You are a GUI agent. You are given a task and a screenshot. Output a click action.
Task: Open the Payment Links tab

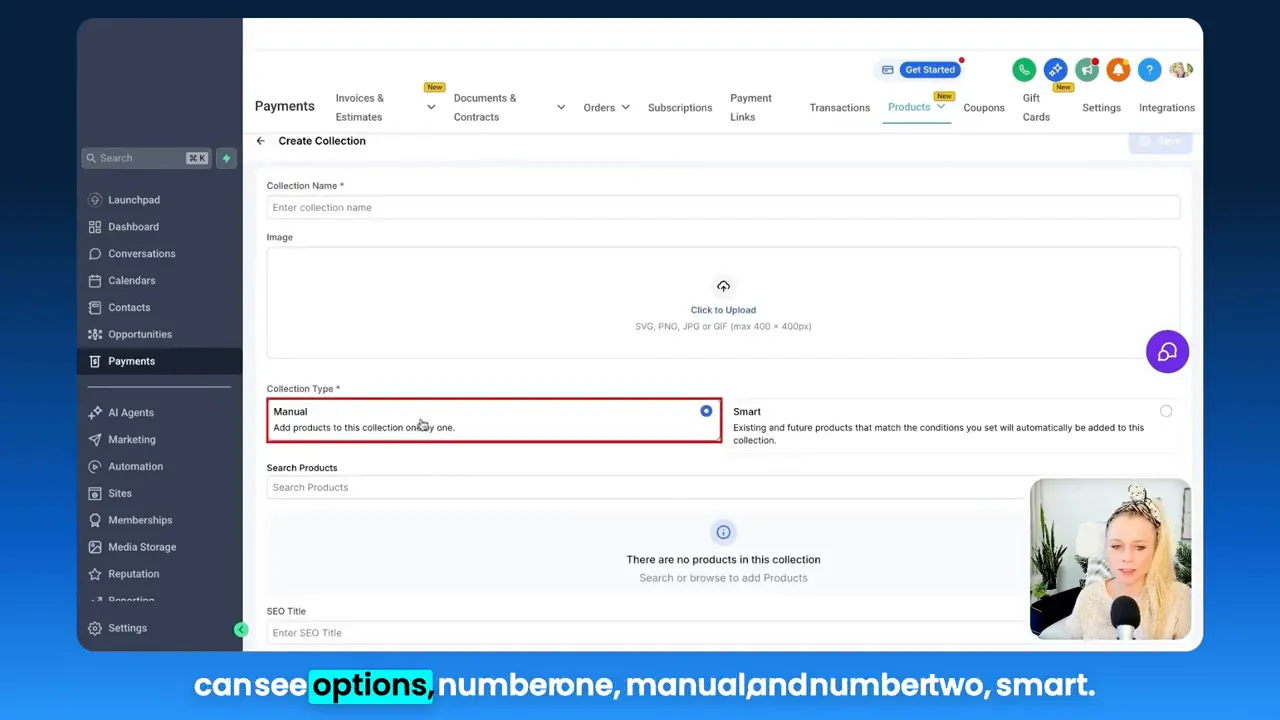click(751, 107)
